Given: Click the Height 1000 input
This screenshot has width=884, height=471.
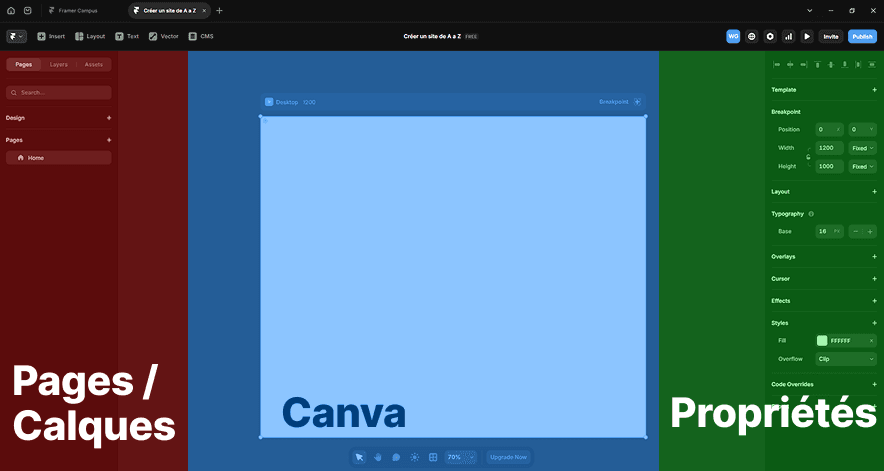Looking at the screenshot, I should tap(829, 166).
